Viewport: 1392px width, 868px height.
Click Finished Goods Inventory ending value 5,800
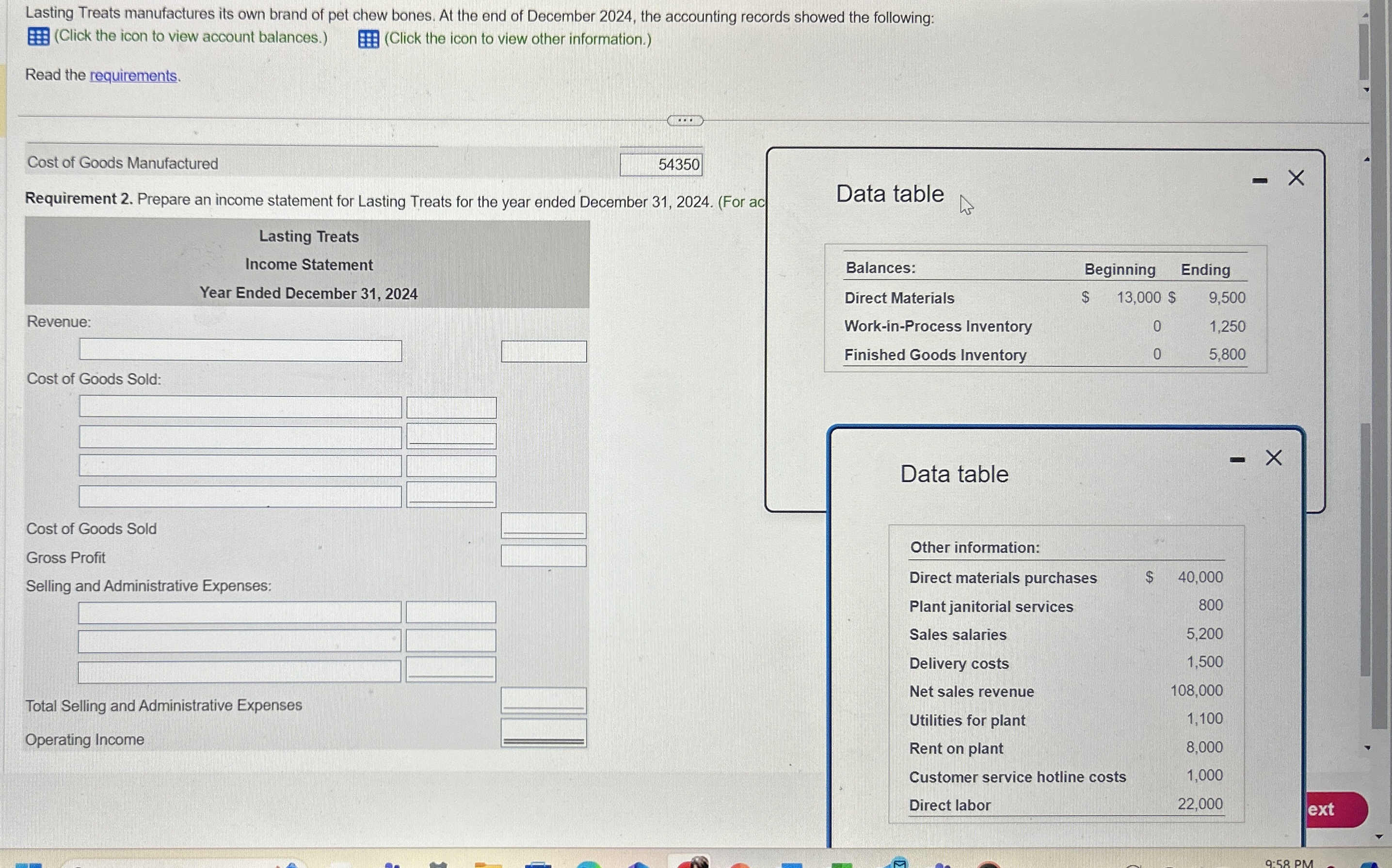click(1227, 354)
